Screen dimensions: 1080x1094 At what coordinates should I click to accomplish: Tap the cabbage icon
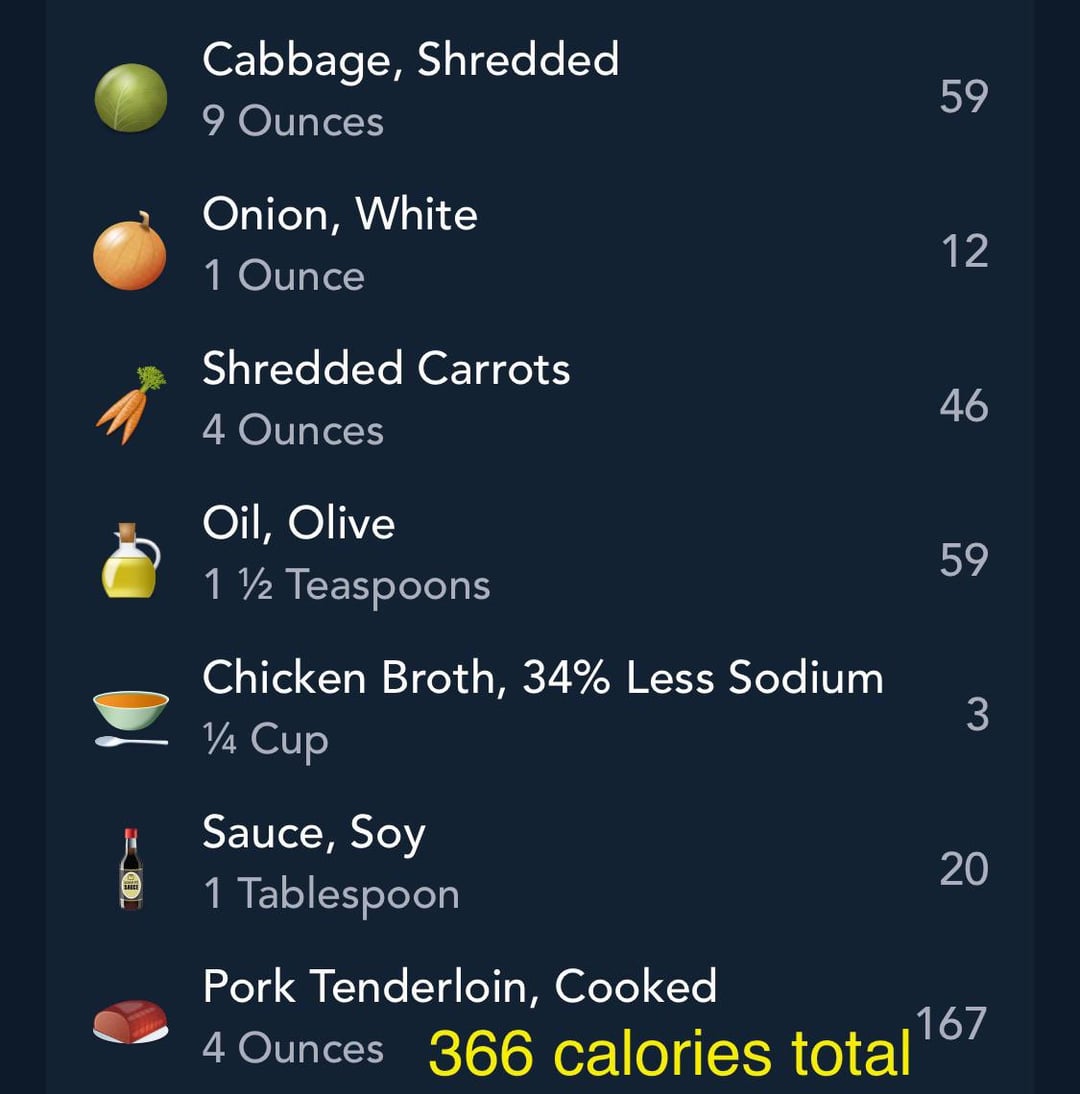pyautogui.click(x=130, y=97)
